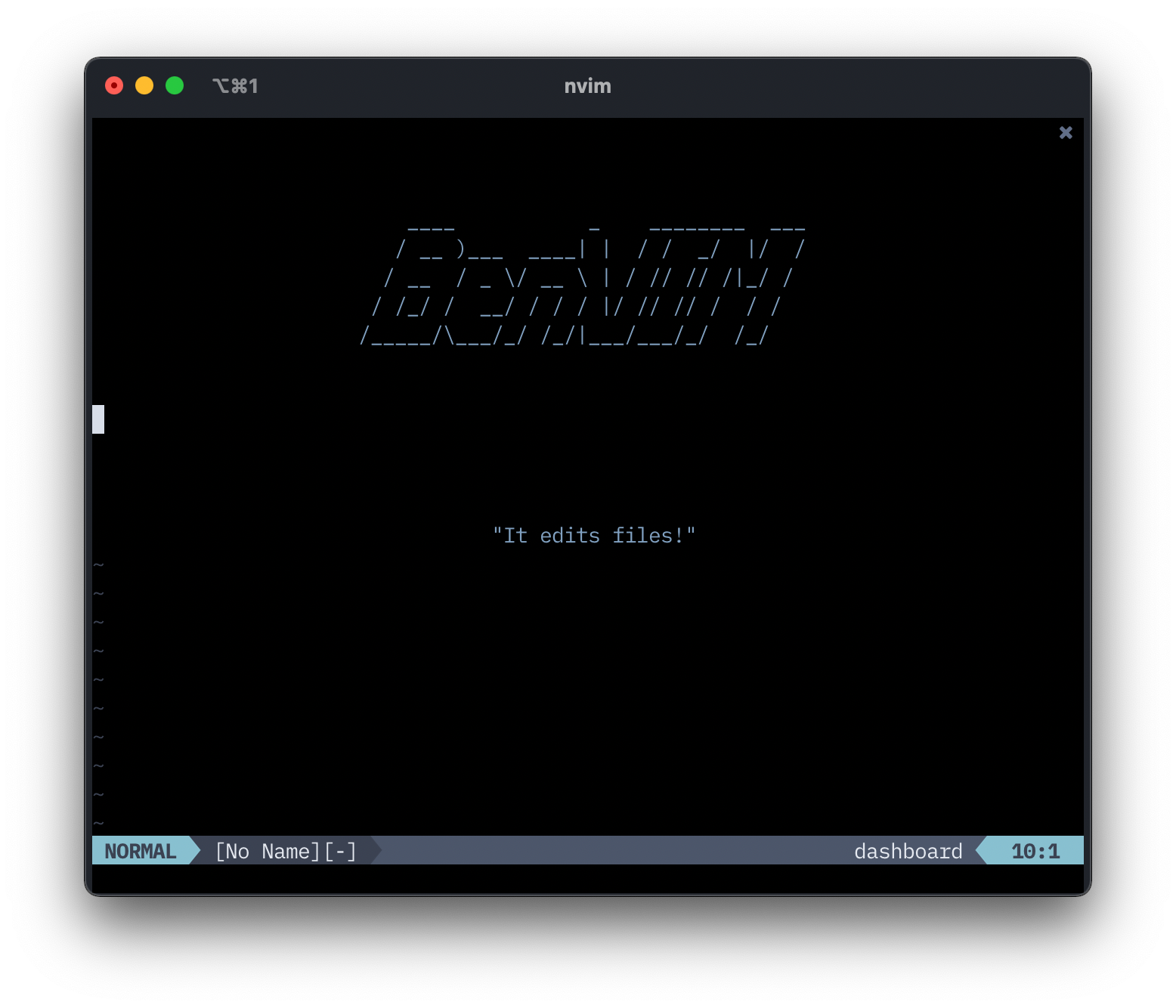Click the nvim window title text
The width and height of the screenshot is (1176, 1008).
pyautogui.click(x=587, y=86)
